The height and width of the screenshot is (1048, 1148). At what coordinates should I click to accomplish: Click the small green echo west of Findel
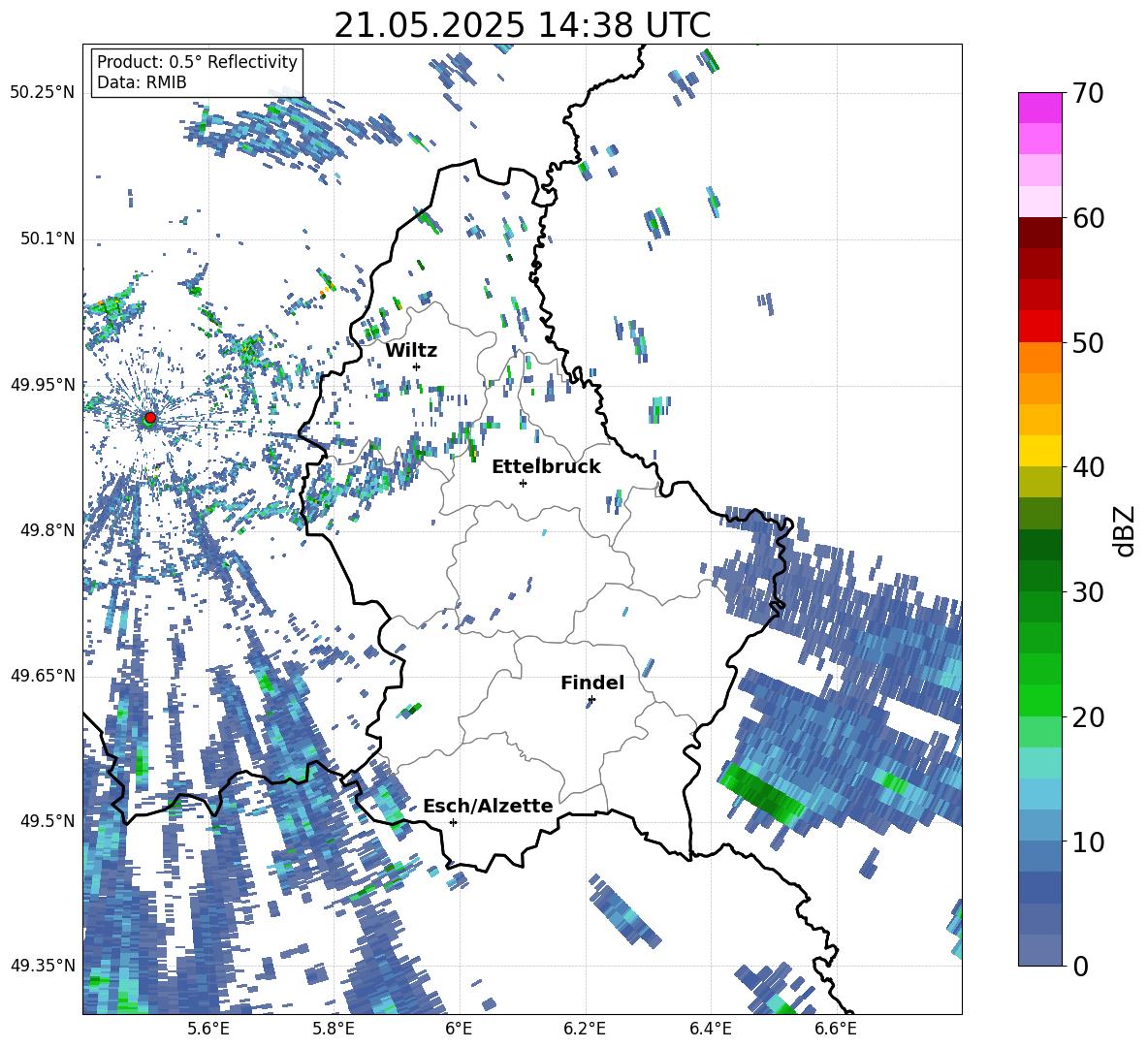tap(411, 710)
